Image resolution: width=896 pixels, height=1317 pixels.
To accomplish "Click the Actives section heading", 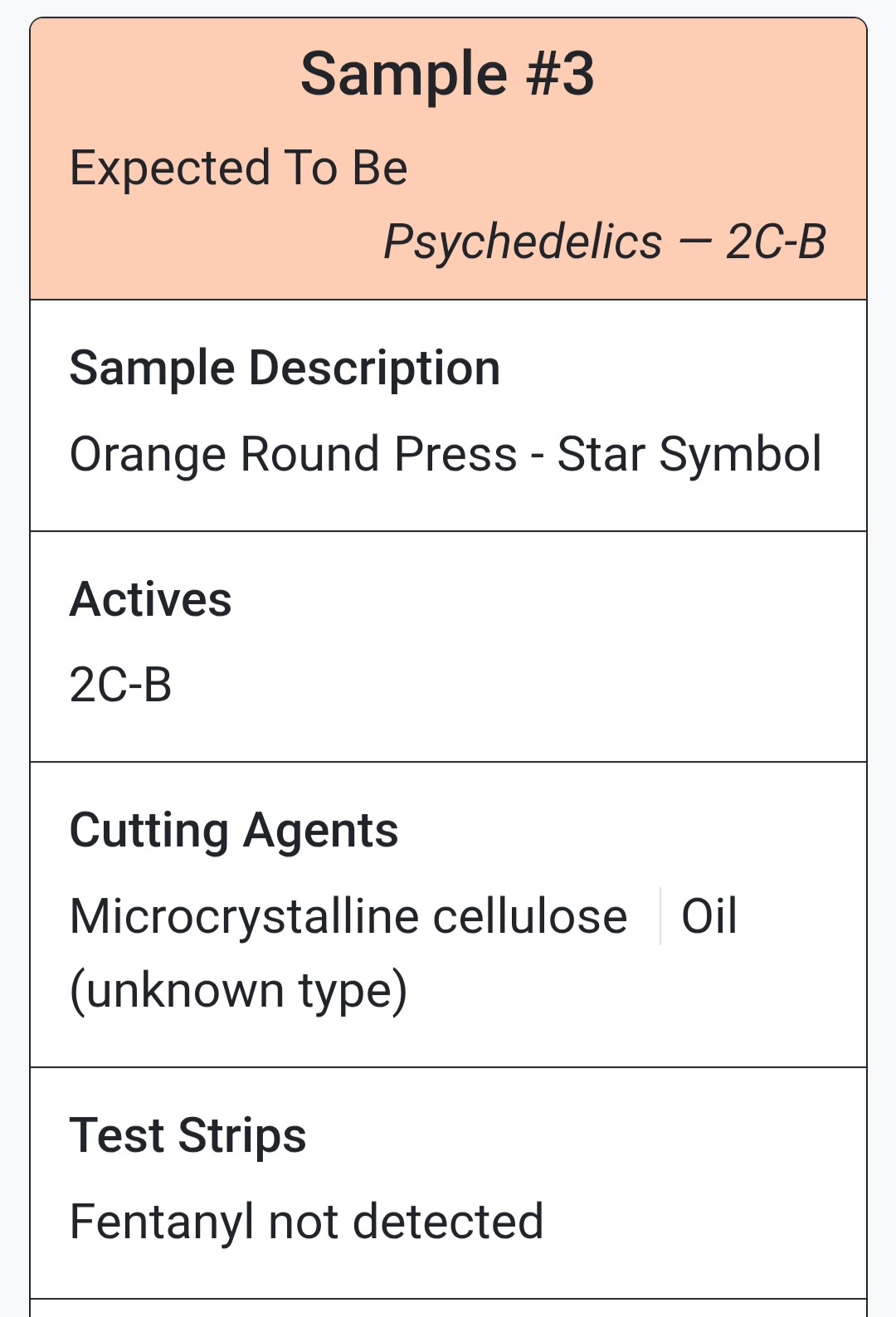I will point(151,599).
